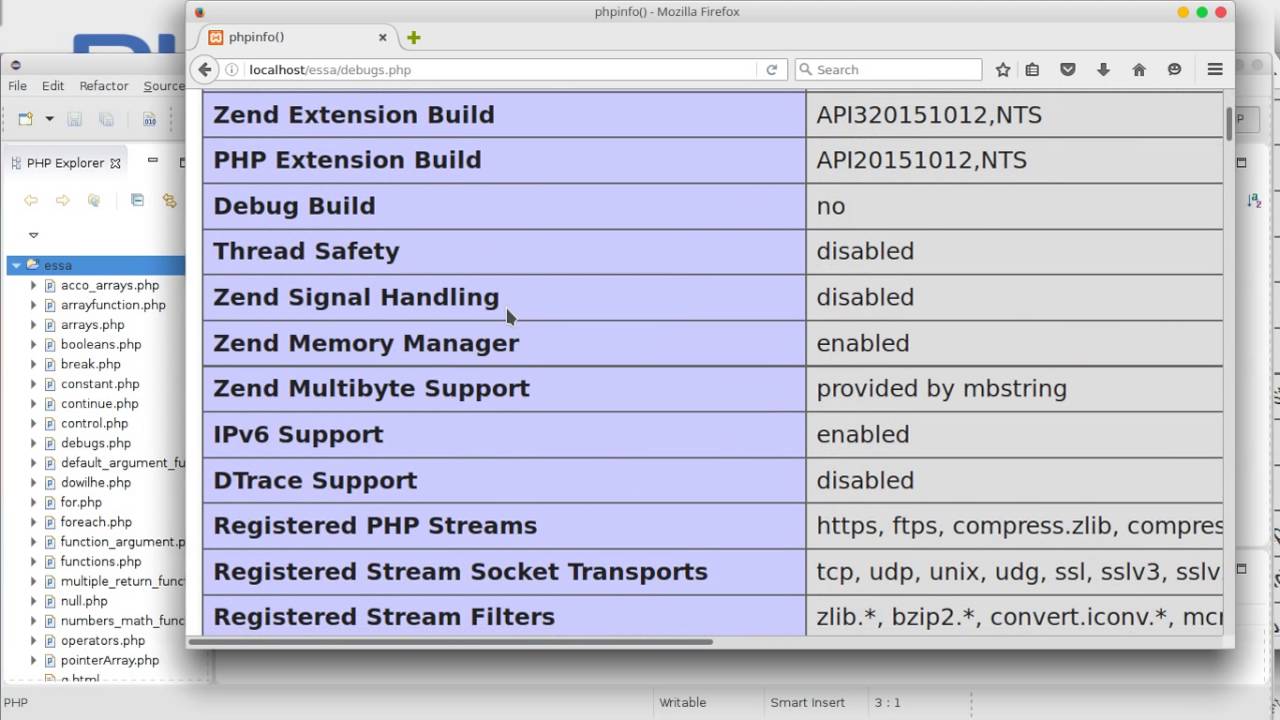Focus the Firefox Search field
The image size is (1280, 720).
[x=888, y=70]
